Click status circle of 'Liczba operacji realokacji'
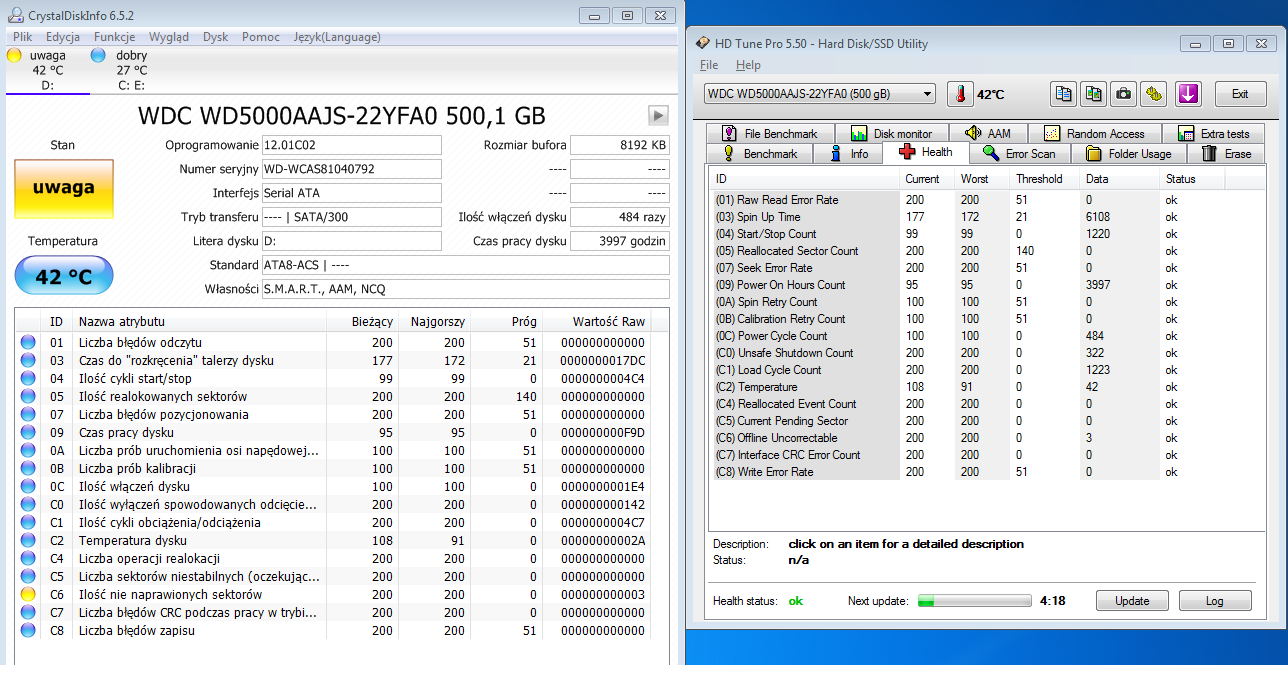The width and height of the screenshot is (1288, 694). tap(28, 559)
